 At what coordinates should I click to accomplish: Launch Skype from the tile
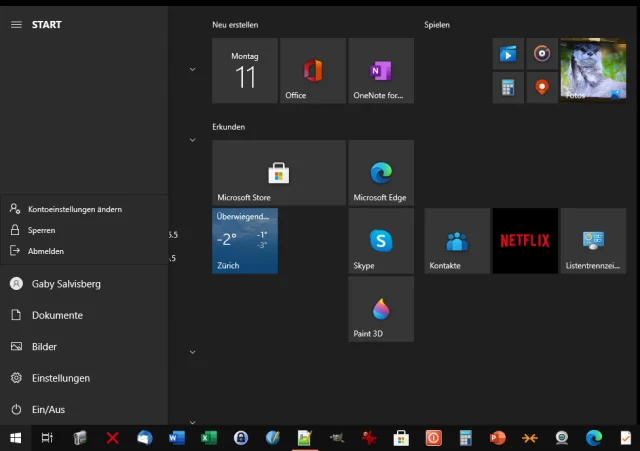coord(380,241)
